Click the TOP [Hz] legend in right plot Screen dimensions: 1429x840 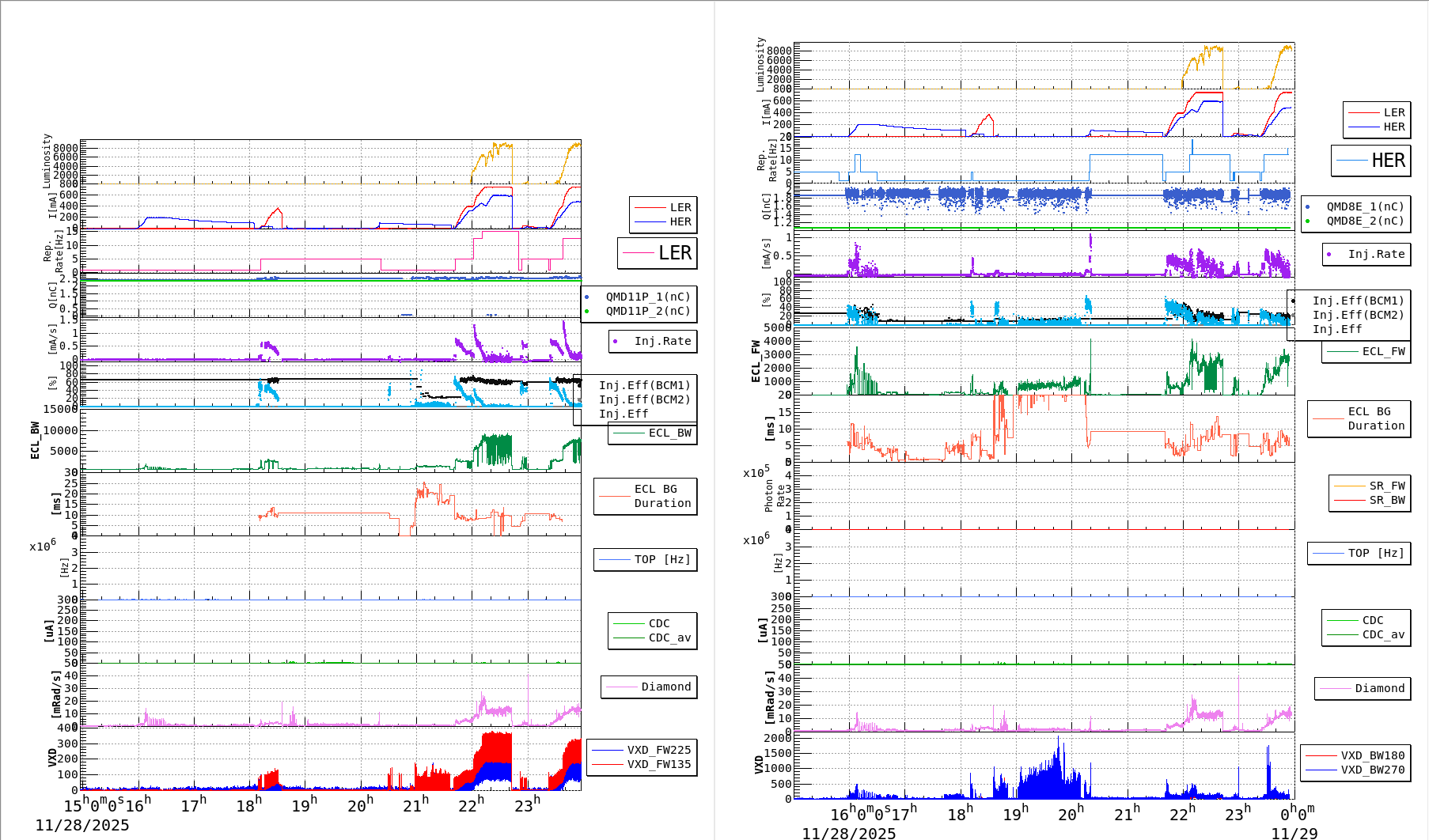(x=1358, y=553)
